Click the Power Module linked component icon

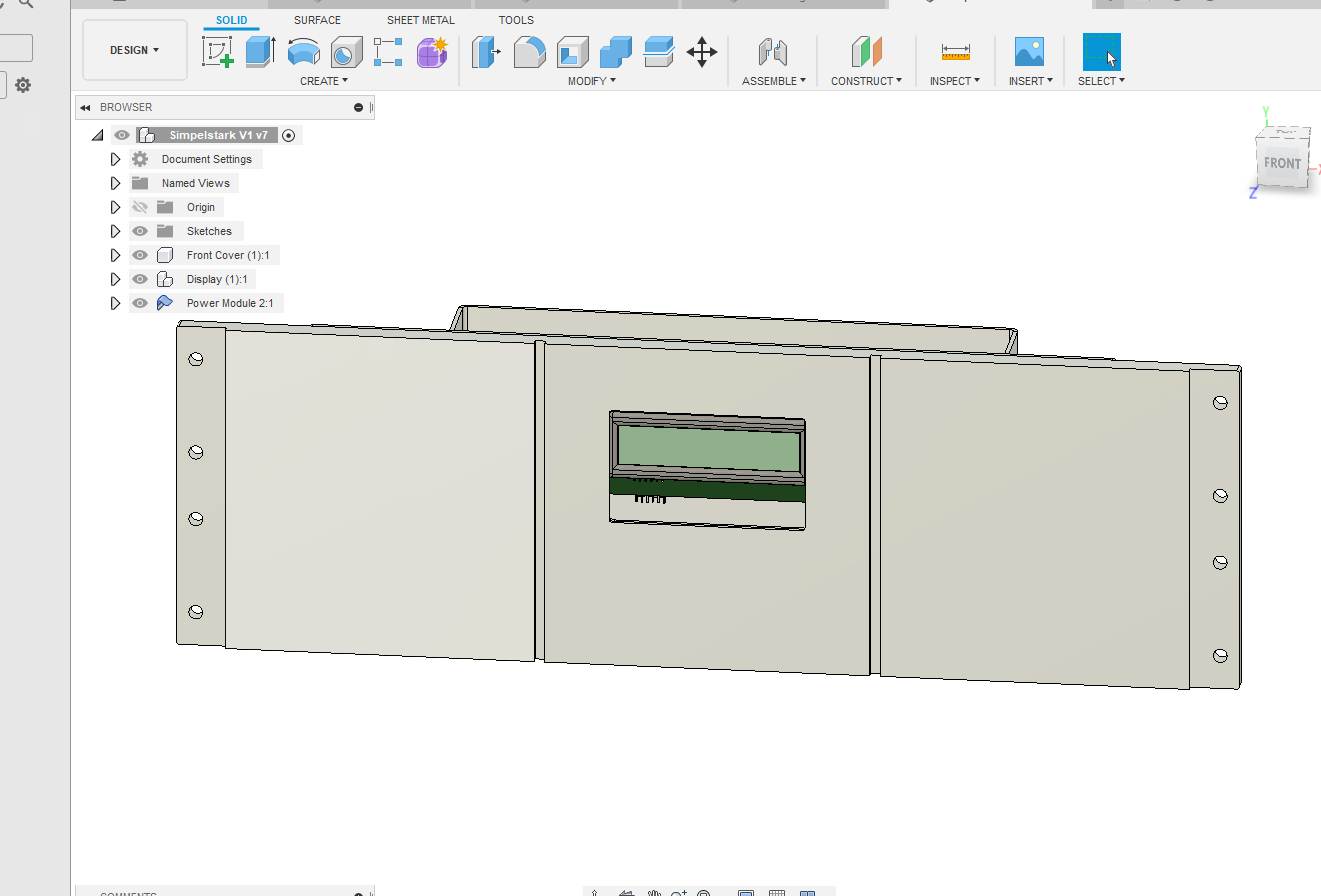tap(165, 303)
